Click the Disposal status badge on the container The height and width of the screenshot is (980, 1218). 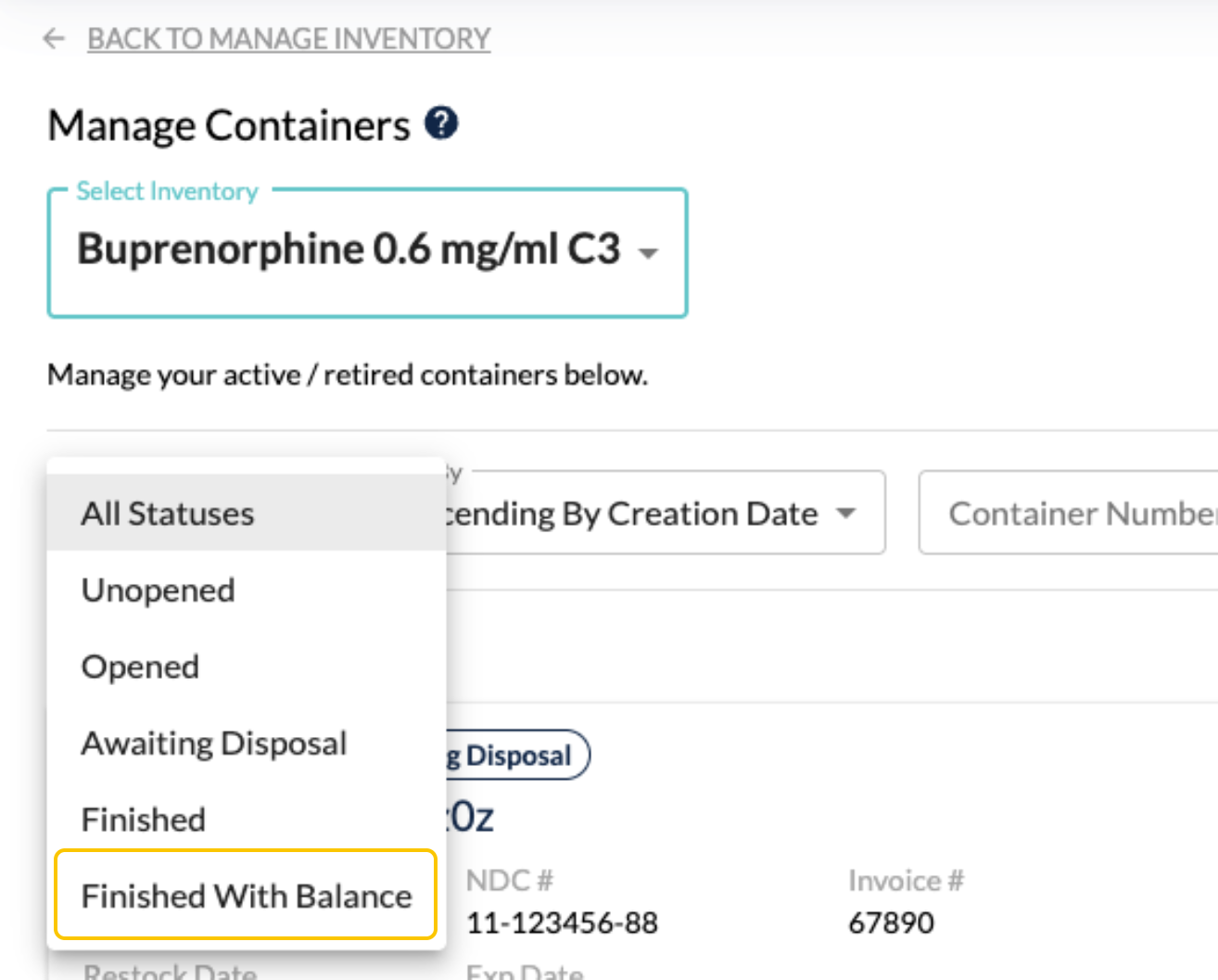[517, 756]
